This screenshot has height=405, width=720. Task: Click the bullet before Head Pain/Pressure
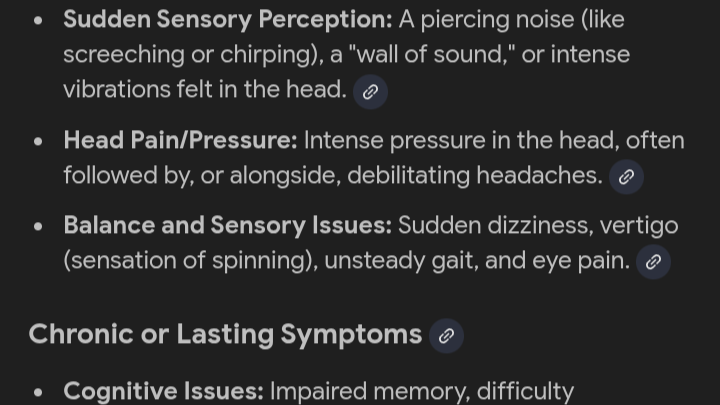[38, 142]
